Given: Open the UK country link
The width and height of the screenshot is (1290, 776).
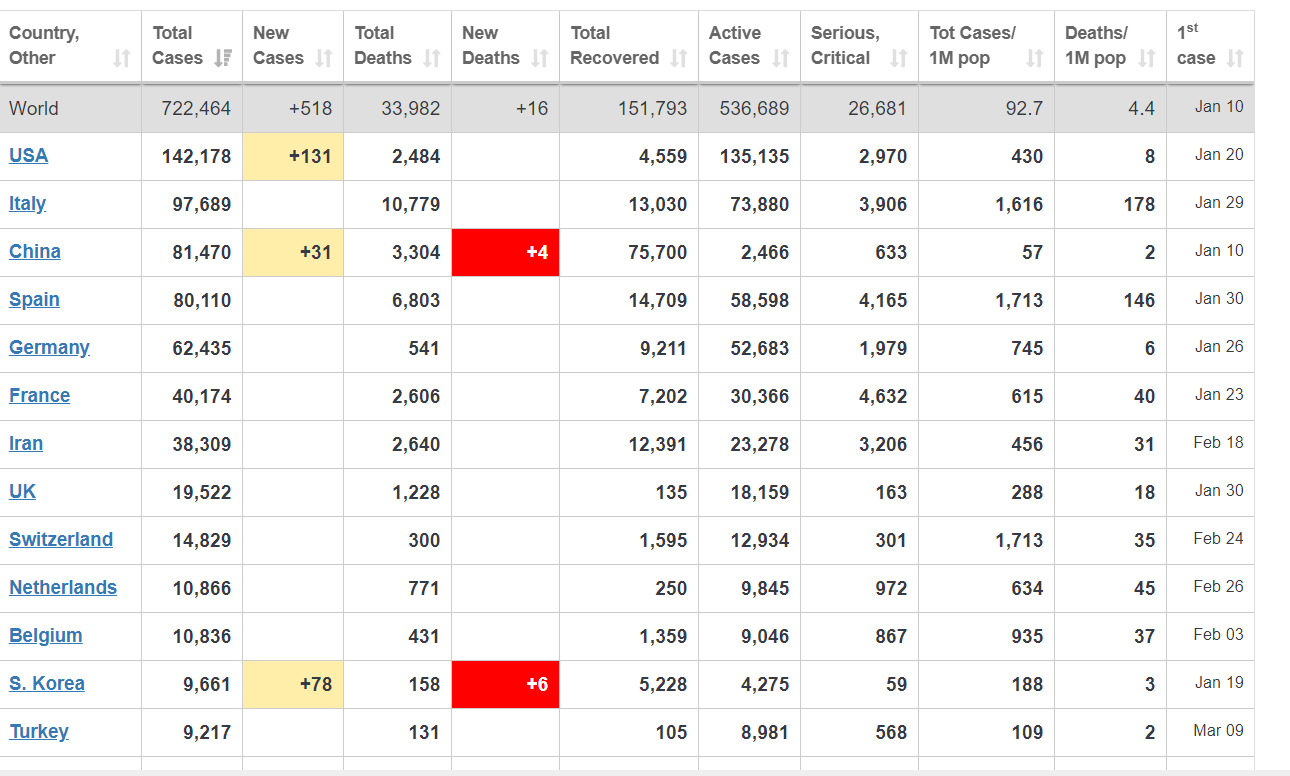Looking at the screenshot, I should 22,491.
